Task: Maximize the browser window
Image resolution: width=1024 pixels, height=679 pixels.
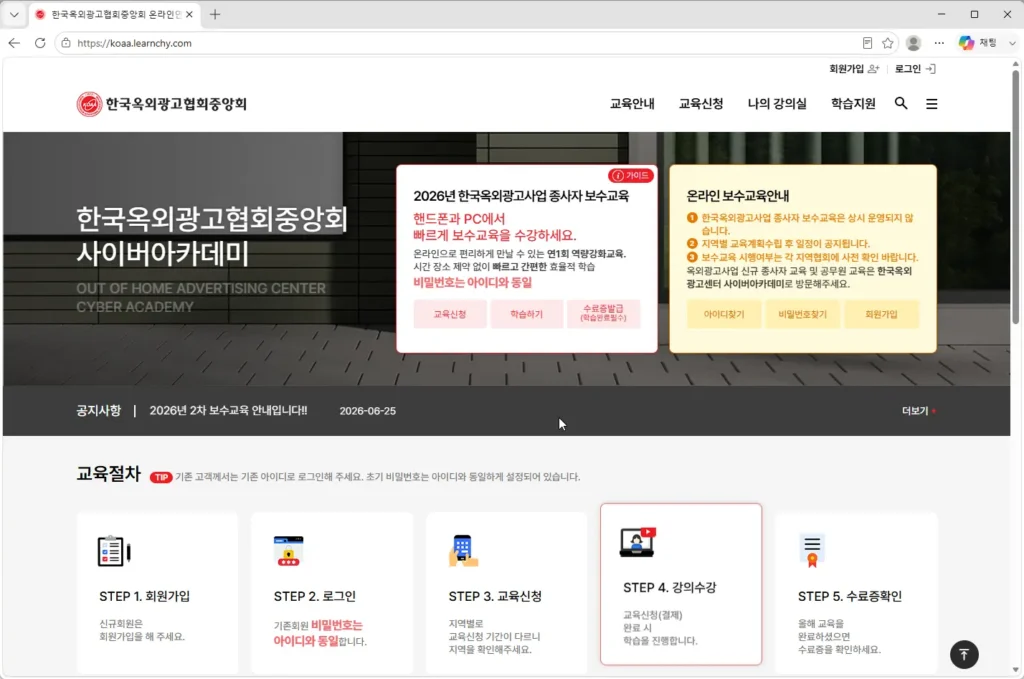Action: click(x=974, y=14)
